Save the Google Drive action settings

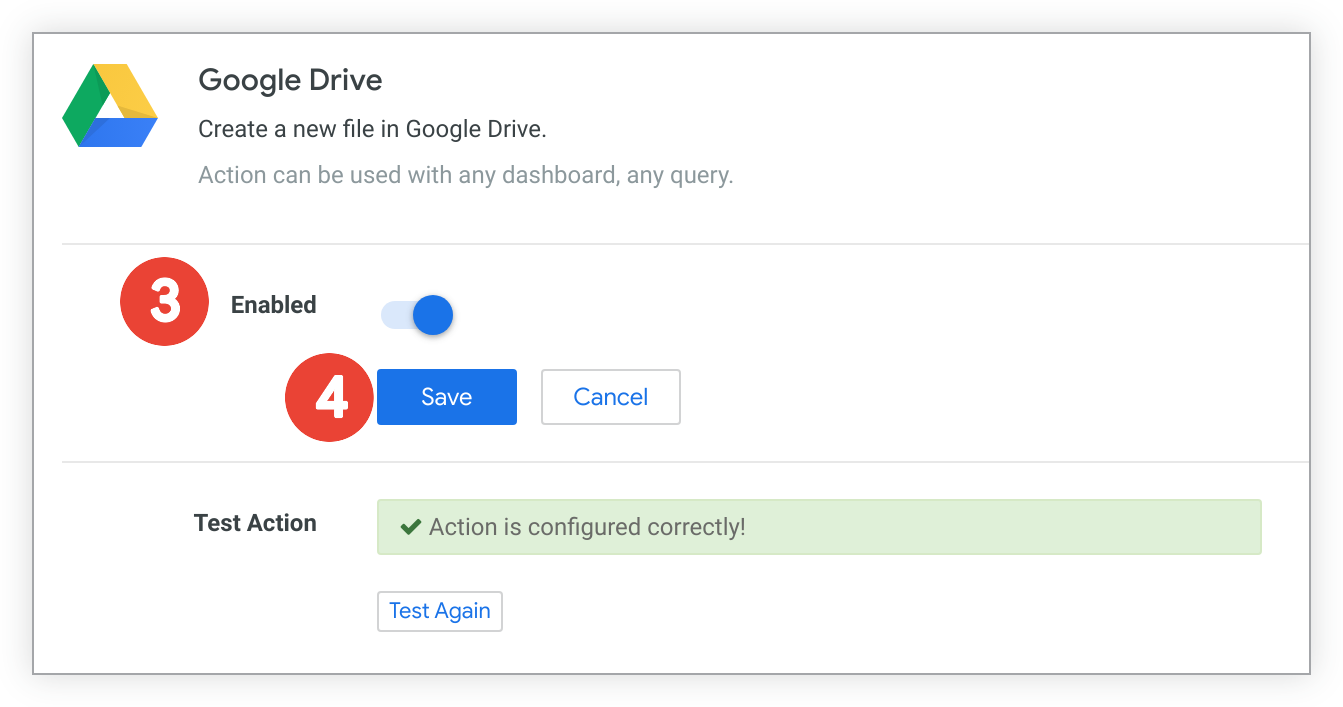(x=447, y=397)
